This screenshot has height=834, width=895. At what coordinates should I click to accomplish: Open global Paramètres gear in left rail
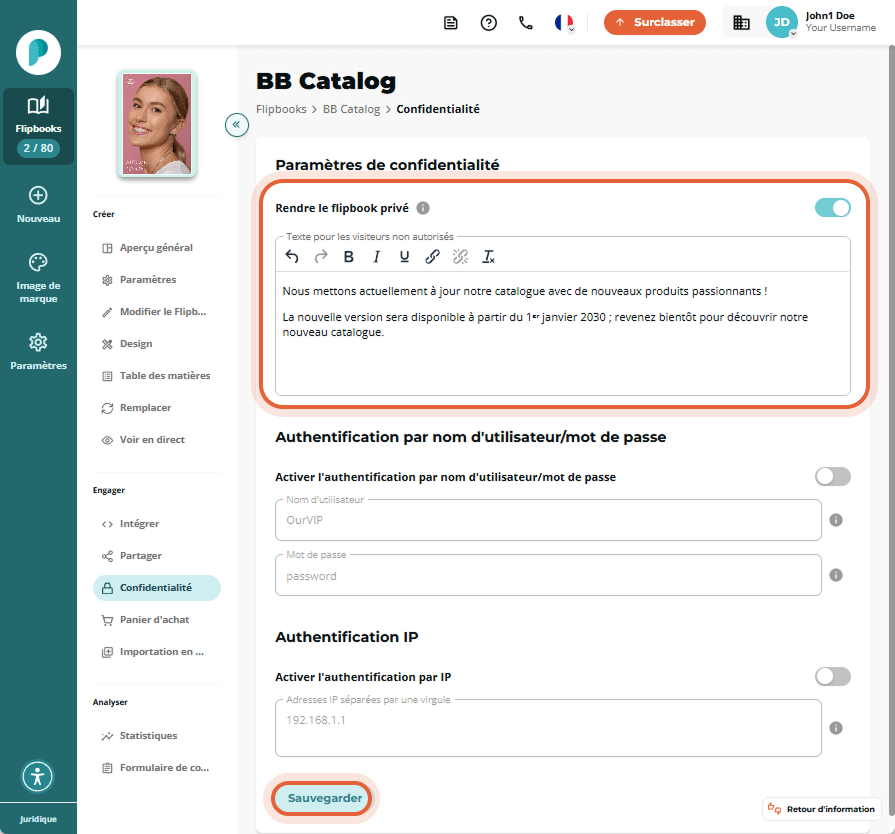pos(38,352)
